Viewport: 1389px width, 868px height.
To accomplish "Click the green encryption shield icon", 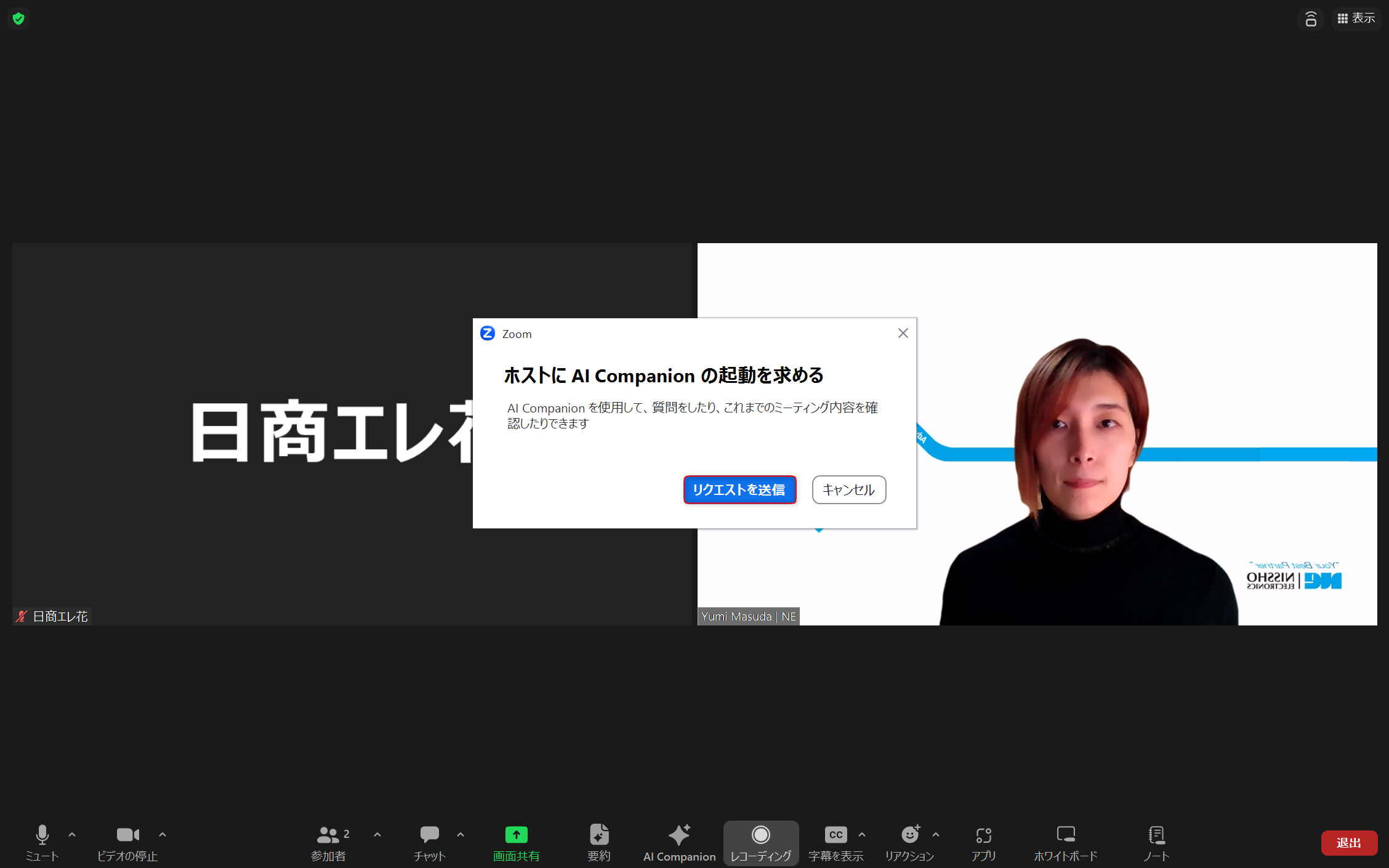I will (x=18, y=18).
